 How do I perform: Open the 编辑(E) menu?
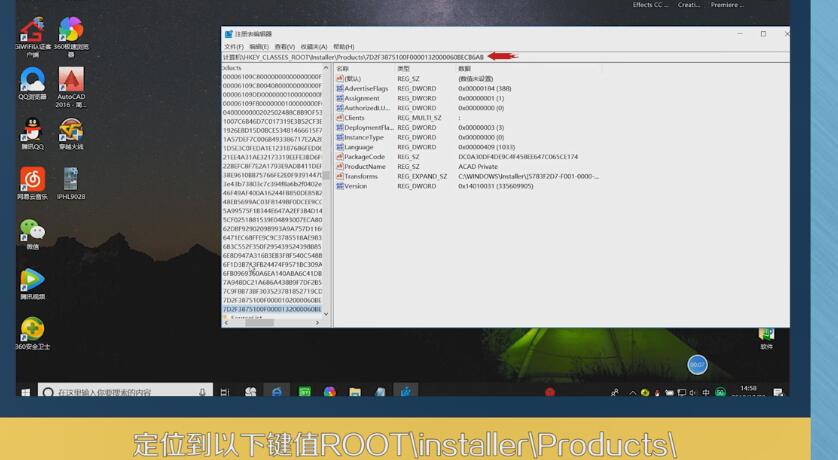(258, 47)
